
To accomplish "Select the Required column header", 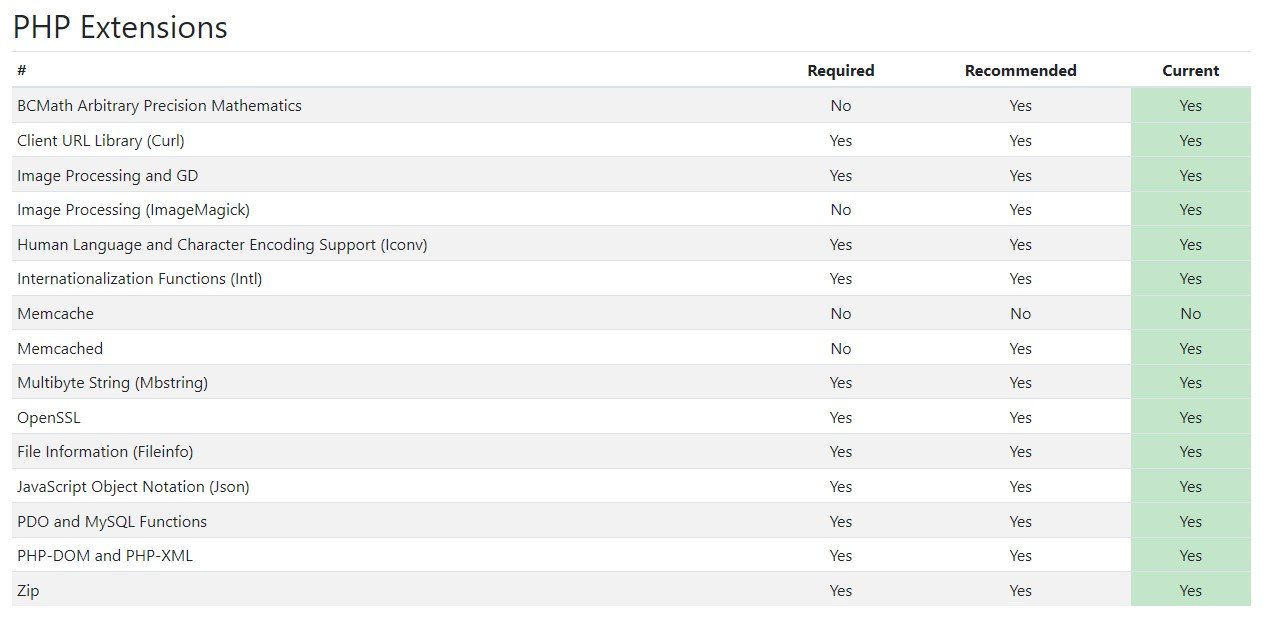I will (x=841, y=71).
